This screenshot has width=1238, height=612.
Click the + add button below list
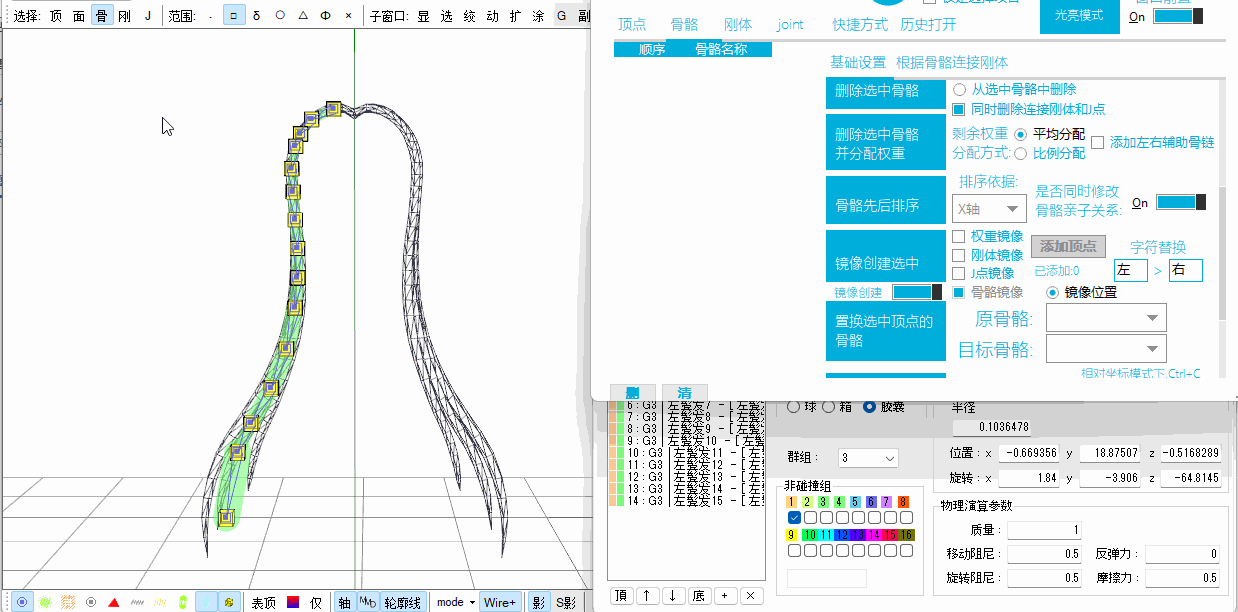click(726, 596)
